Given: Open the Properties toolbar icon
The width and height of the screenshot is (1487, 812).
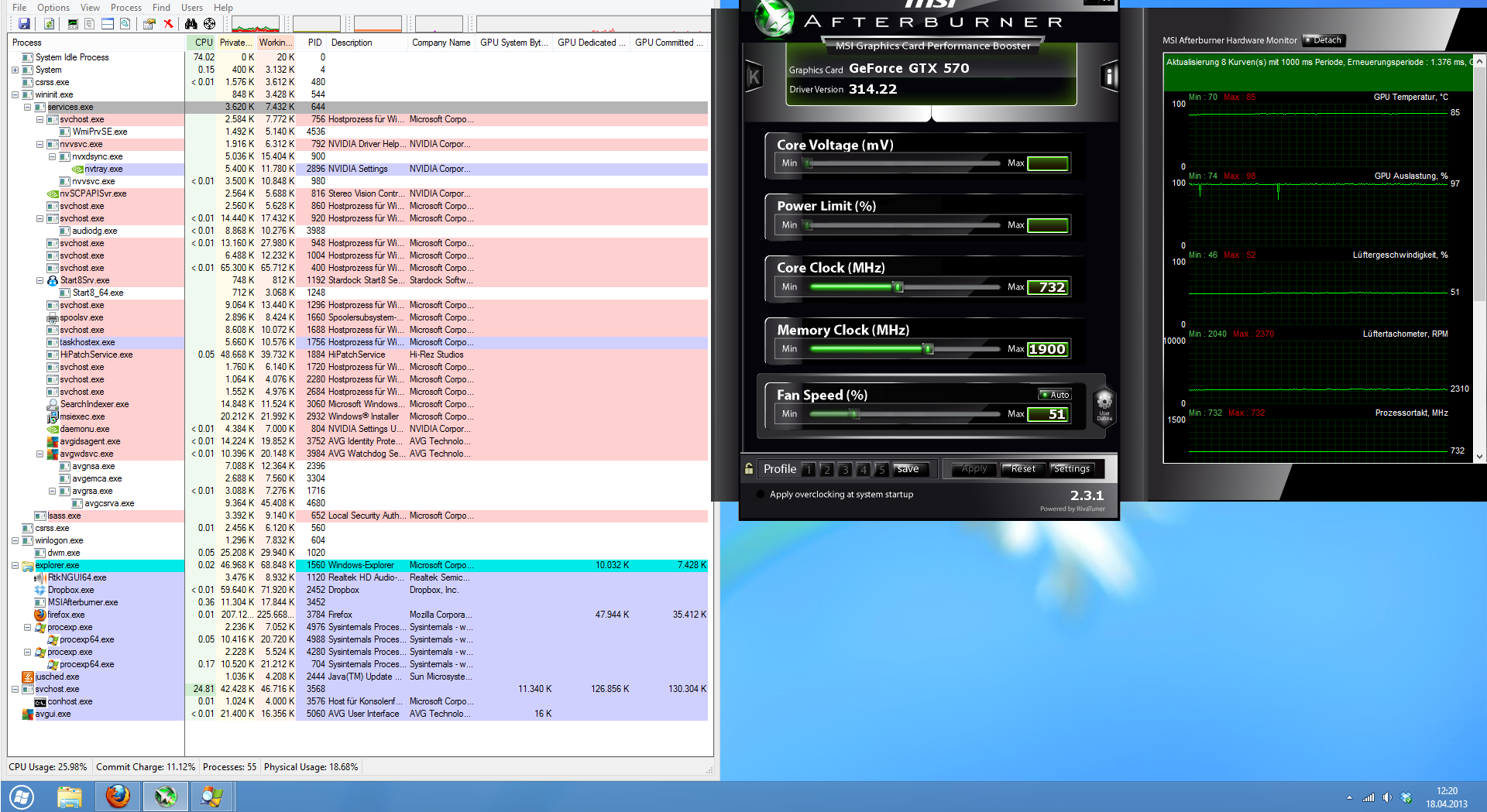Looking at the screenshot, I should [149, 24].
